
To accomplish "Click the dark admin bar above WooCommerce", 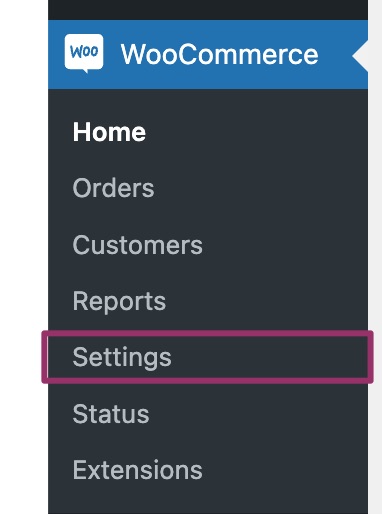I will (x=208, y=10).
